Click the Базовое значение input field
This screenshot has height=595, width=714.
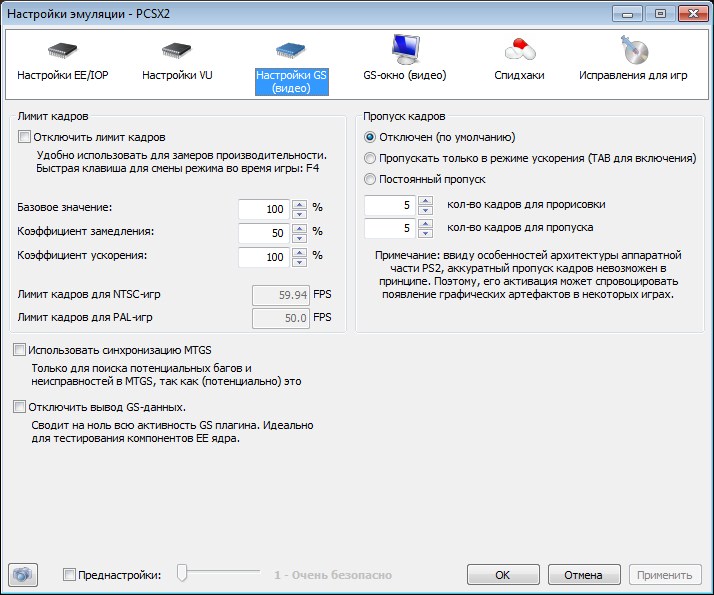(264, 209)
